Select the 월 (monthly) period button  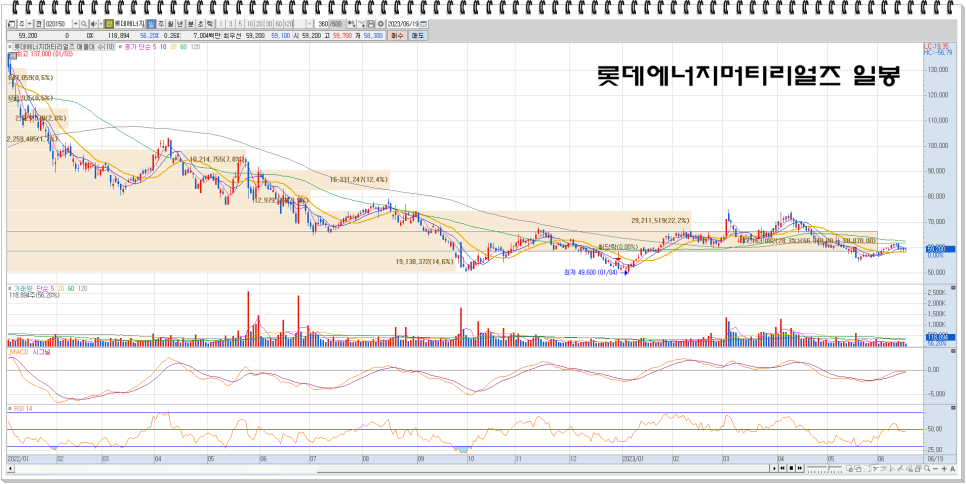(171, 23)
